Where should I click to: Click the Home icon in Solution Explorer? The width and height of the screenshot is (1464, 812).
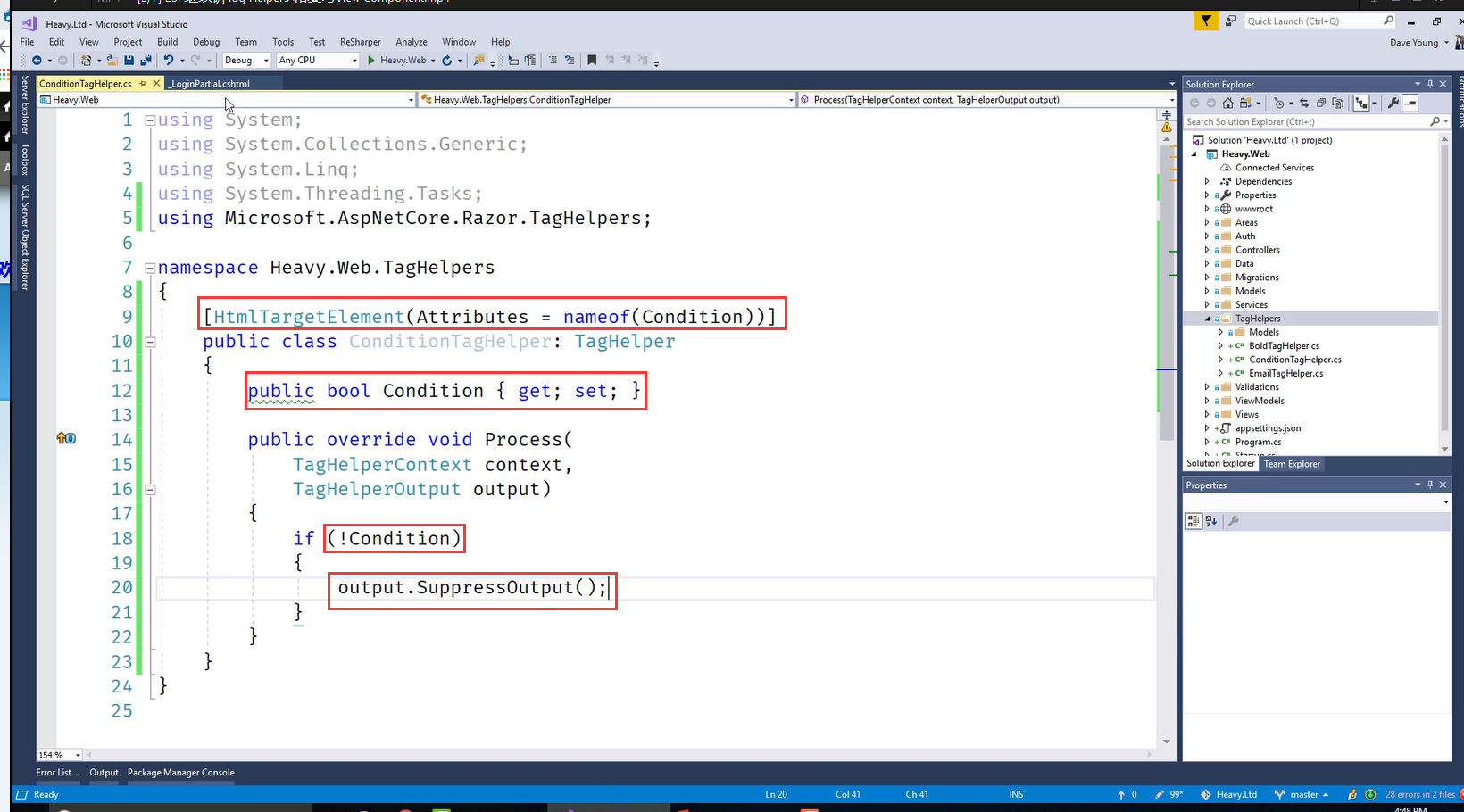coord(1227,103)
